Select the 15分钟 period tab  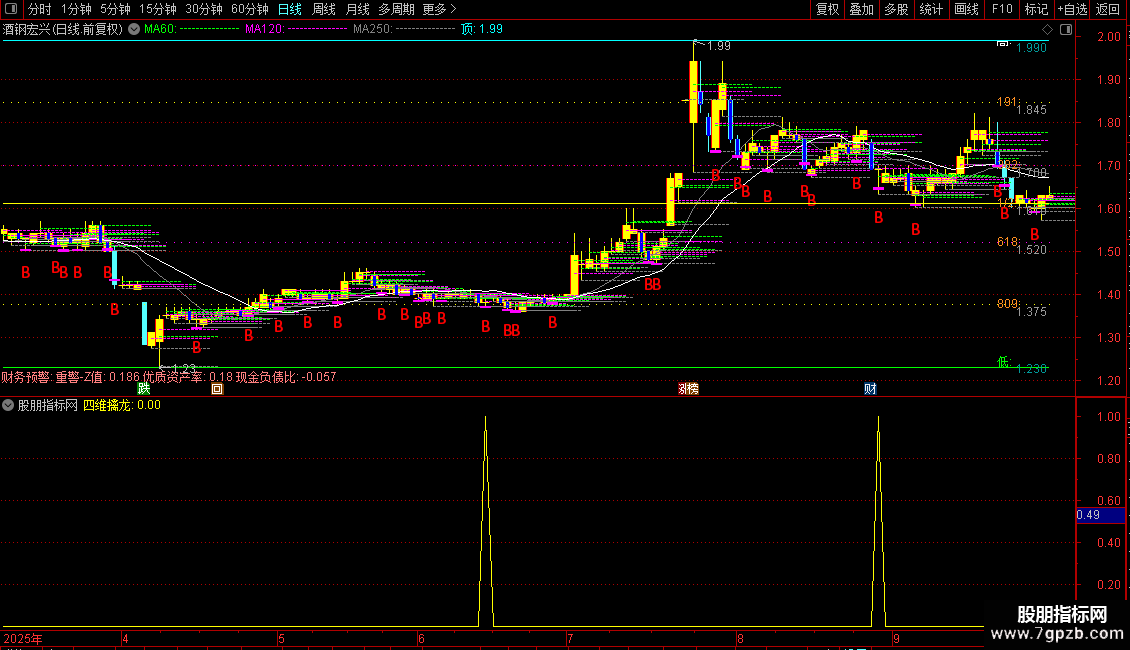pyautogui.click(x=158, y=9)
